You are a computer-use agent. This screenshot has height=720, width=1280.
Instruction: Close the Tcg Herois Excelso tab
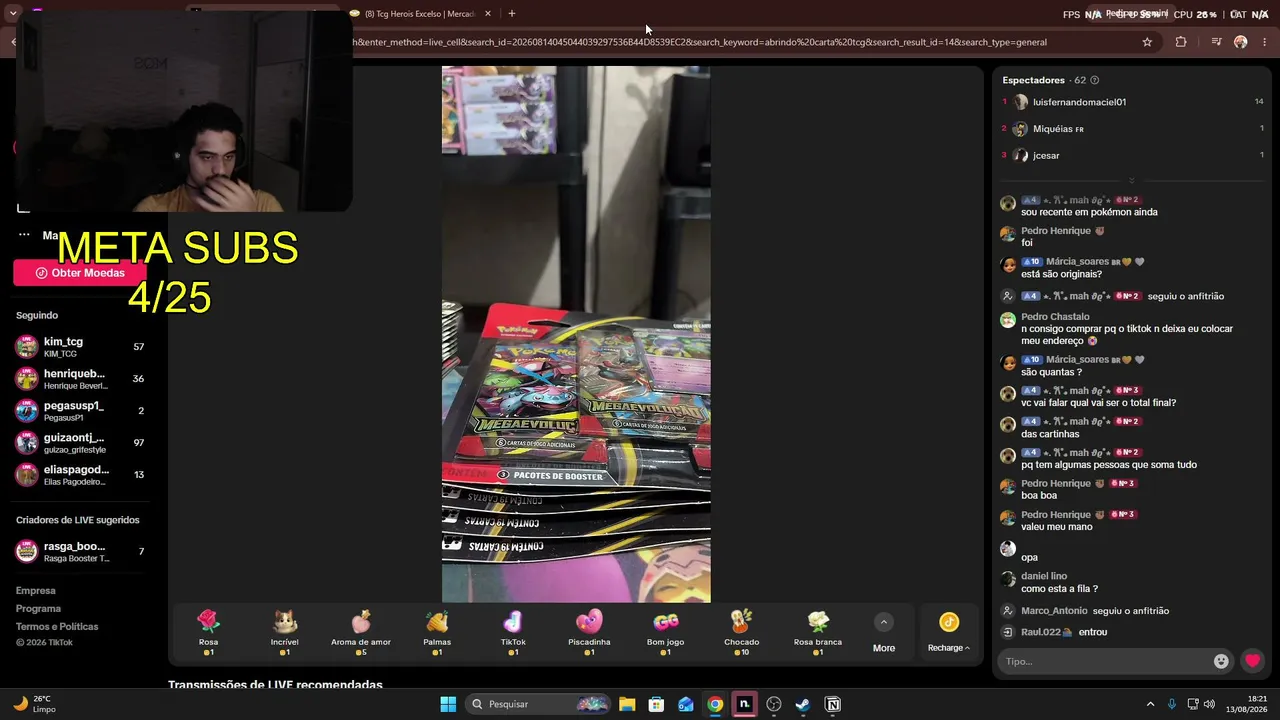[x=488, y=14]
